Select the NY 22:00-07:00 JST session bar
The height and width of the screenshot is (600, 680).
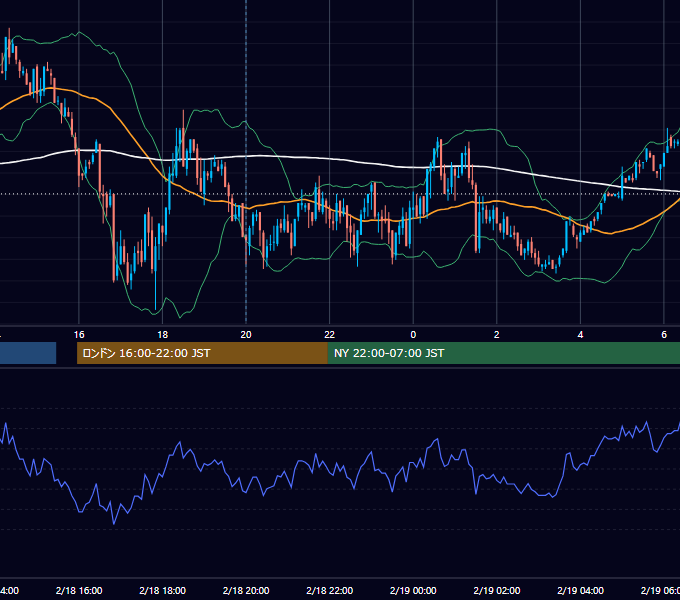(503, 353)
